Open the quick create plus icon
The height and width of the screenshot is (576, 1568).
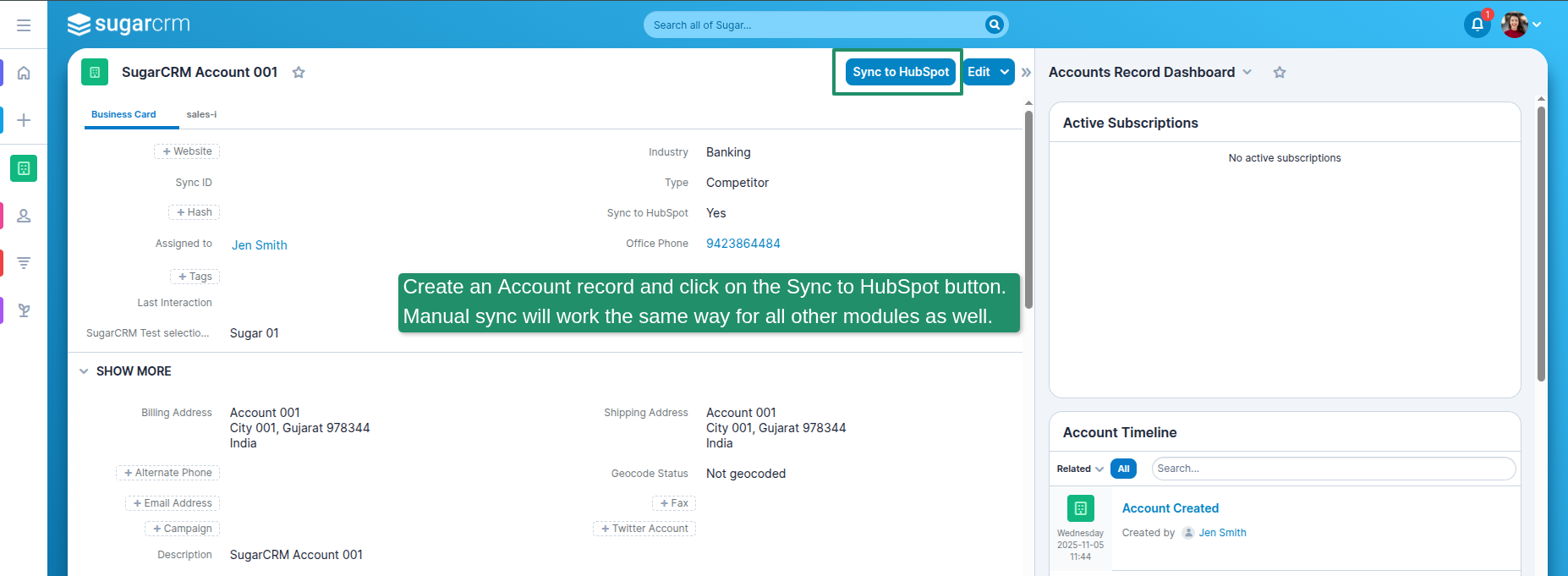pos(24,120)
